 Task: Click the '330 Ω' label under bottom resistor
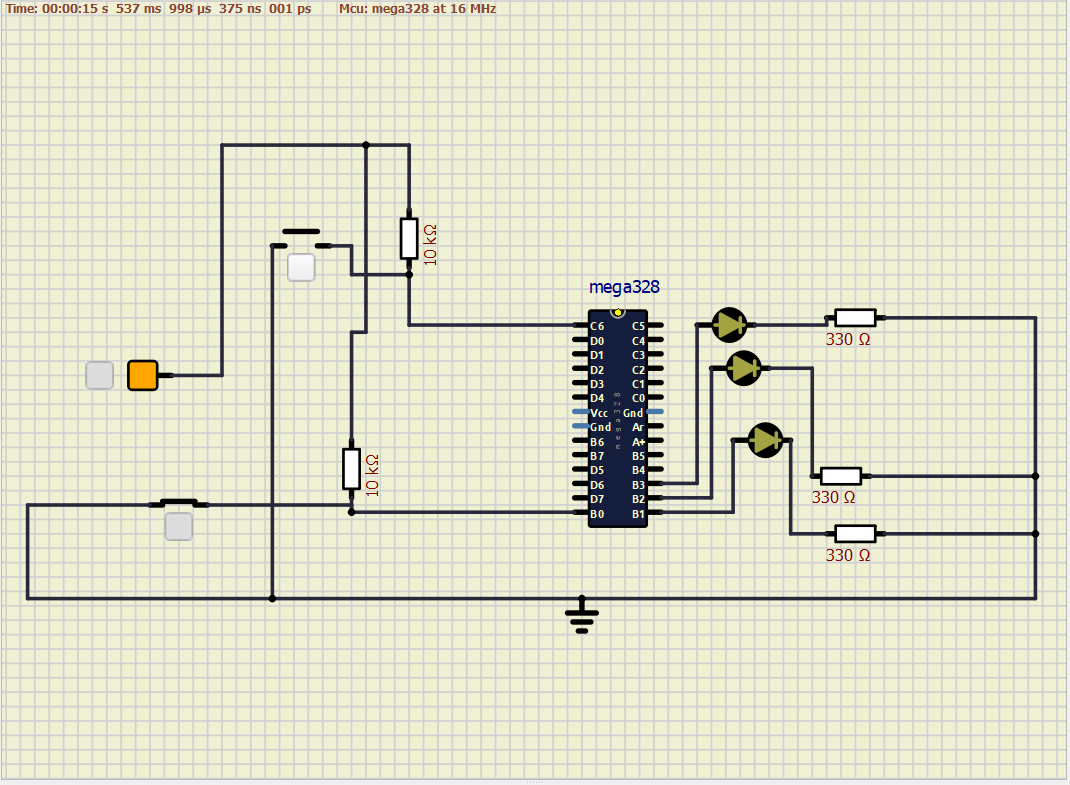point(848,556)
